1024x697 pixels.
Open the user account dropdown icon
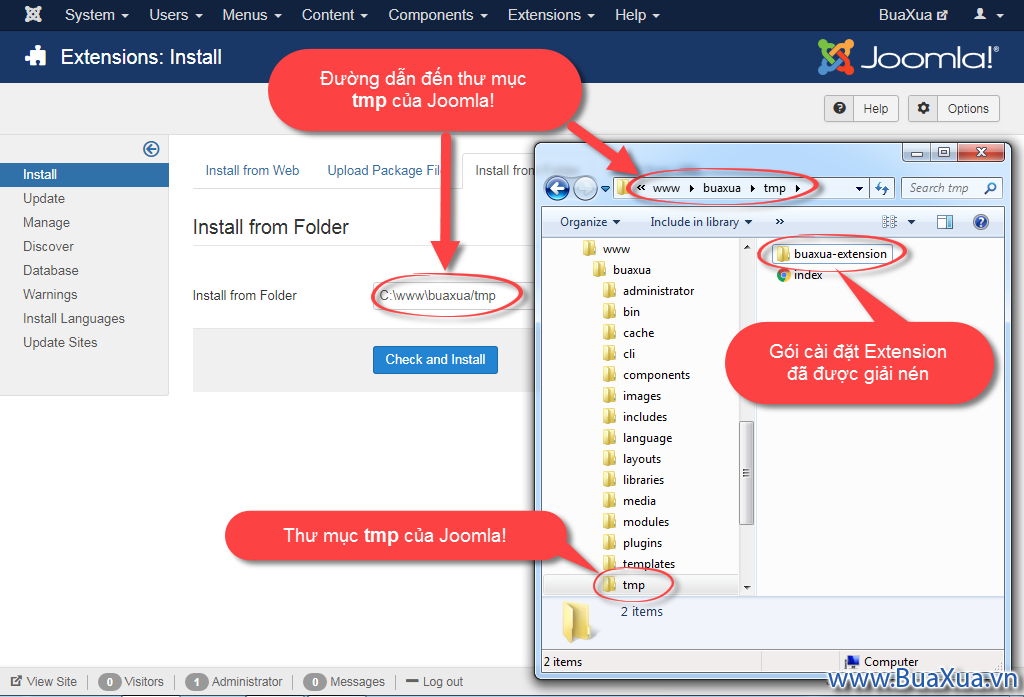(x=988, y=14)
